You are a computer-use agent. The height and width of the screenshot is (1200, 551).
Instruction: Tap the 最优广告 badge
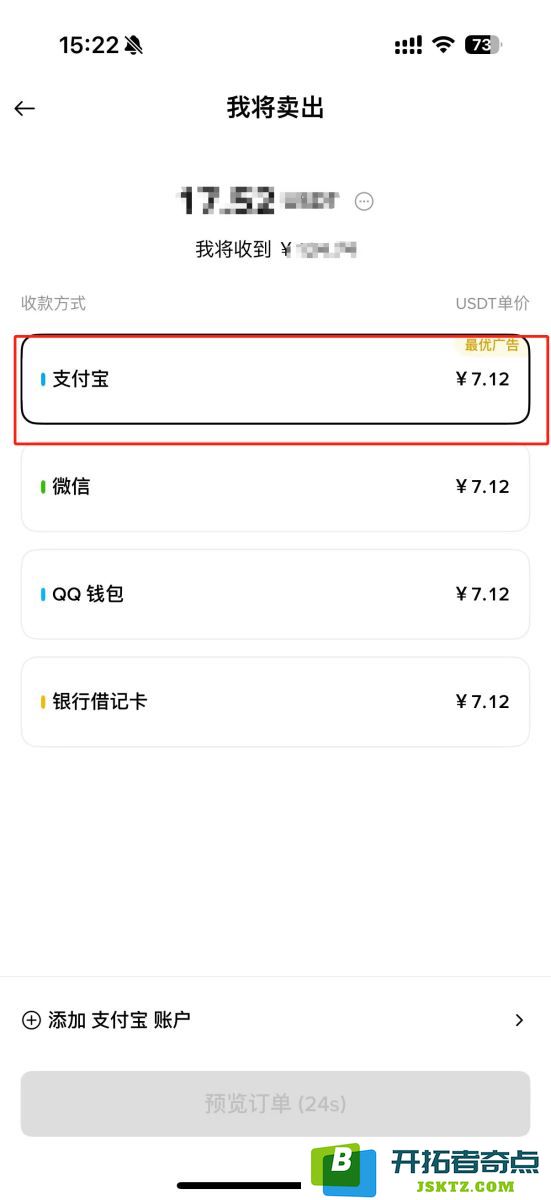point(492,345)
